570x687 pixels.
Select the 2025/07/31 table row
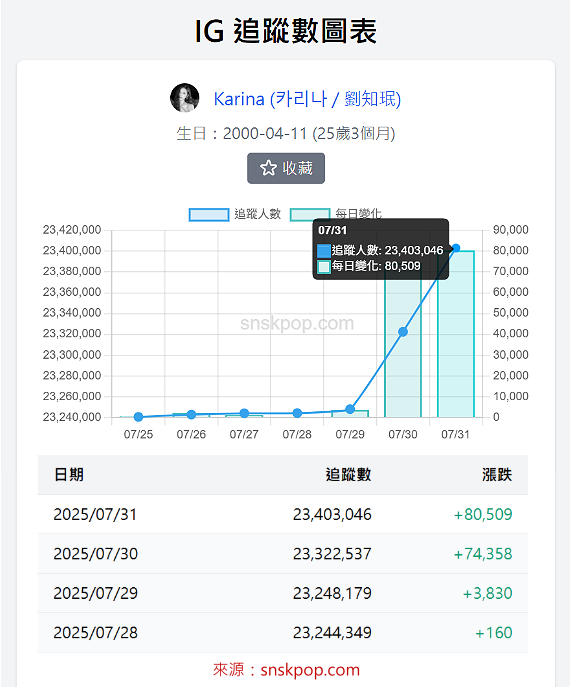point(283,514)
